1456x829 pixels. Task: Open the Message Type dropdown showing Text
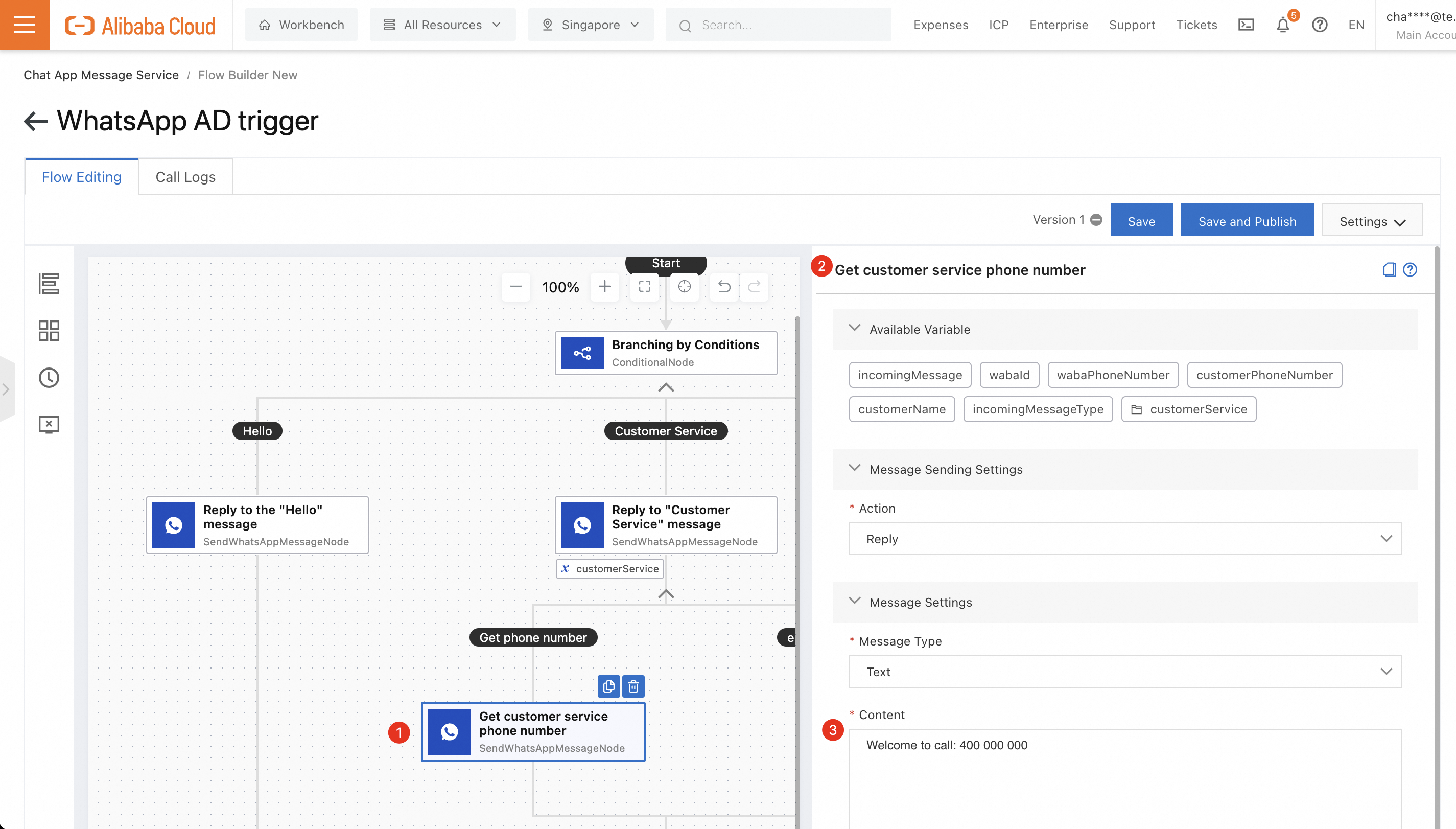point(1124,672)
